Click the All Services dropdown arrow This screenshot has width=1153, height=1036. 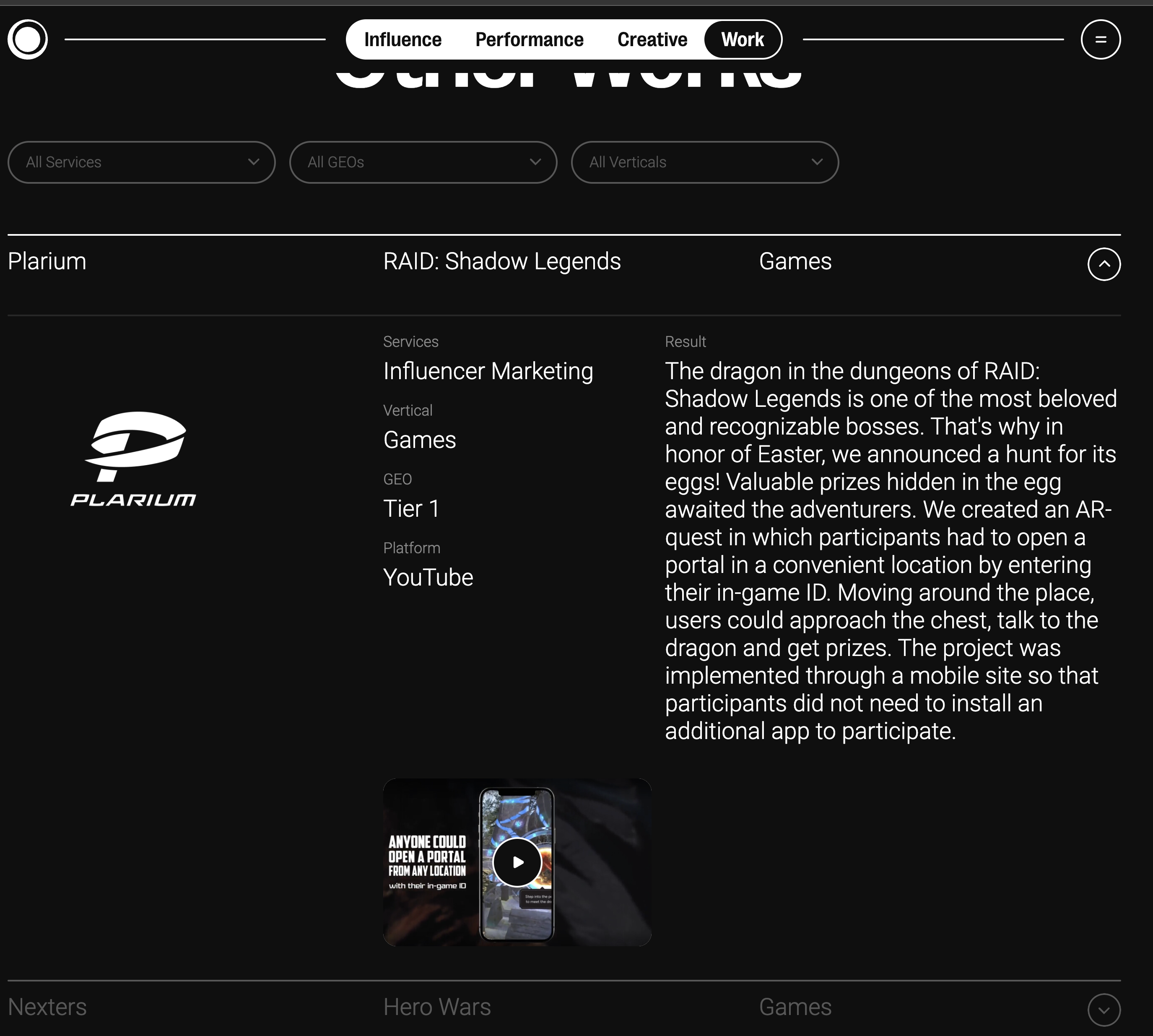[x=254, y=162]
